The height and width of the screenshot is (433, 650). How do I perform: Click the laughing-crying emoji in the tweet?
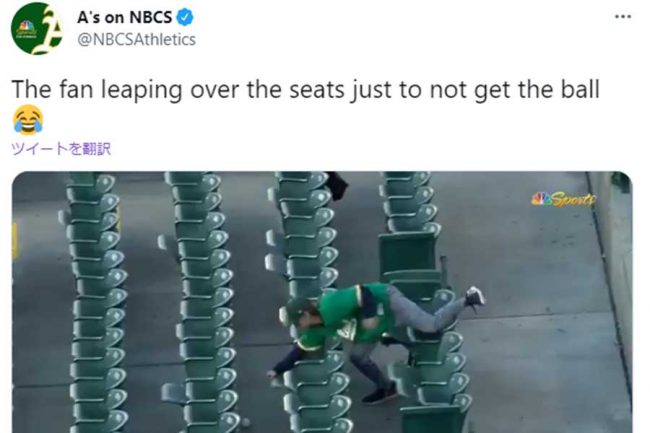(x=28, y=120)
